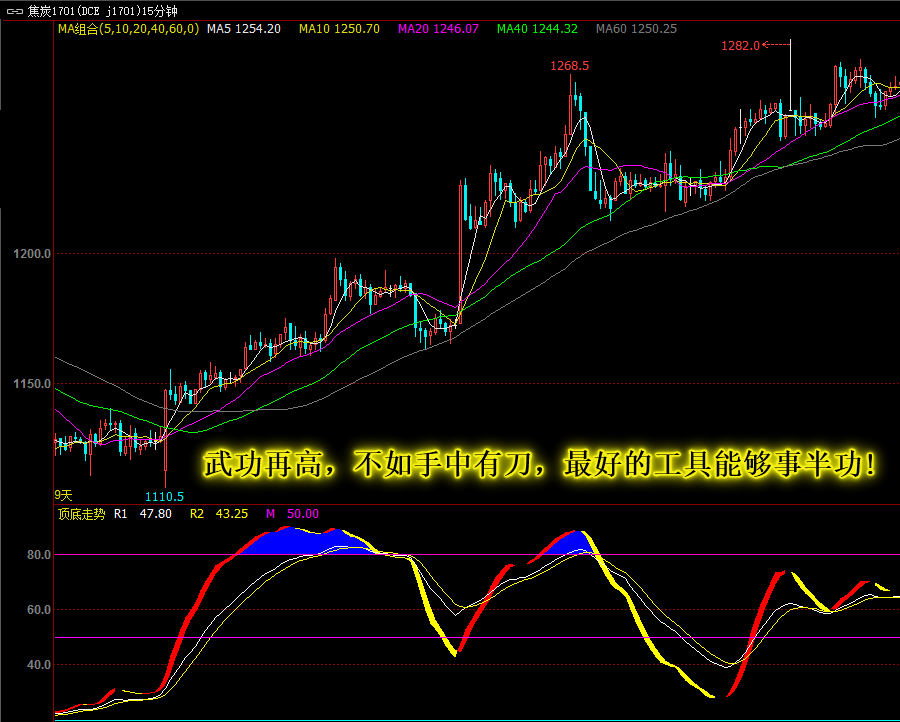Click the 1200.0 price axis label
Screen dimensions: 900x722
(32, 254)
